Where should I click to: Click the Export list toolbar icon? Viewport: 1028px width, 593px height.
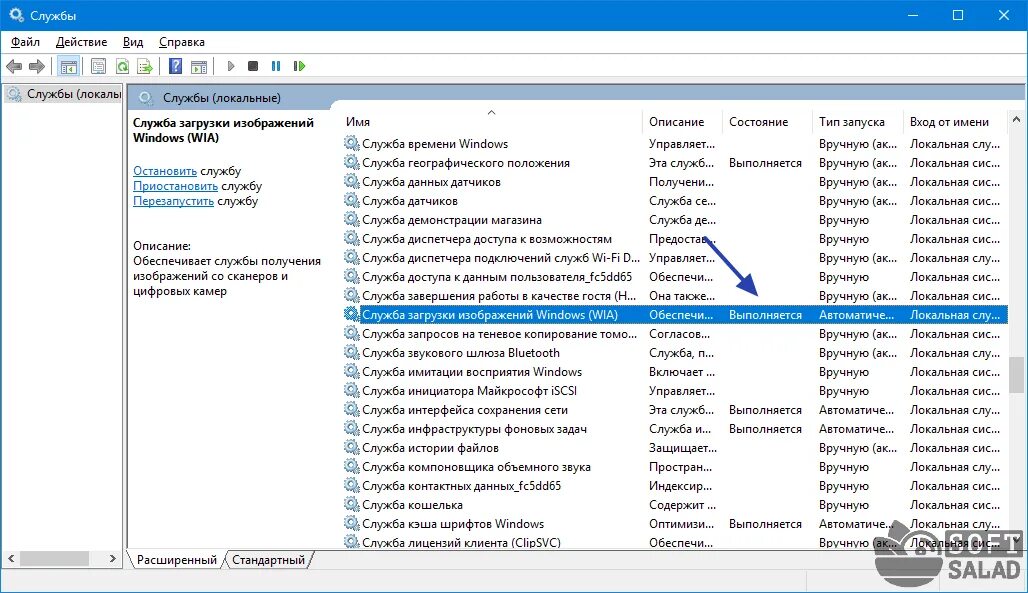(x=145, y=66)
